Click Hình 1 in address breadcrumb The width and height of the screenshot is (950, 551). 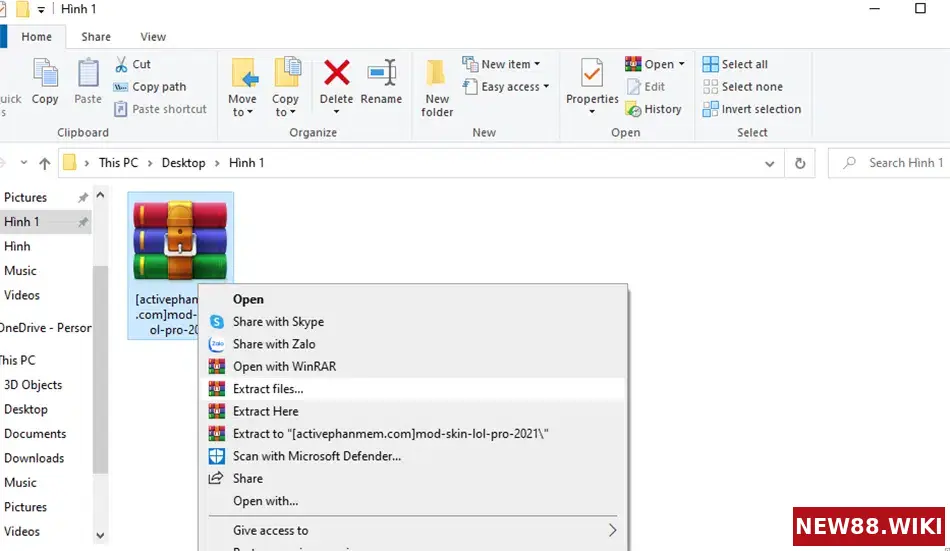[246, 163]
